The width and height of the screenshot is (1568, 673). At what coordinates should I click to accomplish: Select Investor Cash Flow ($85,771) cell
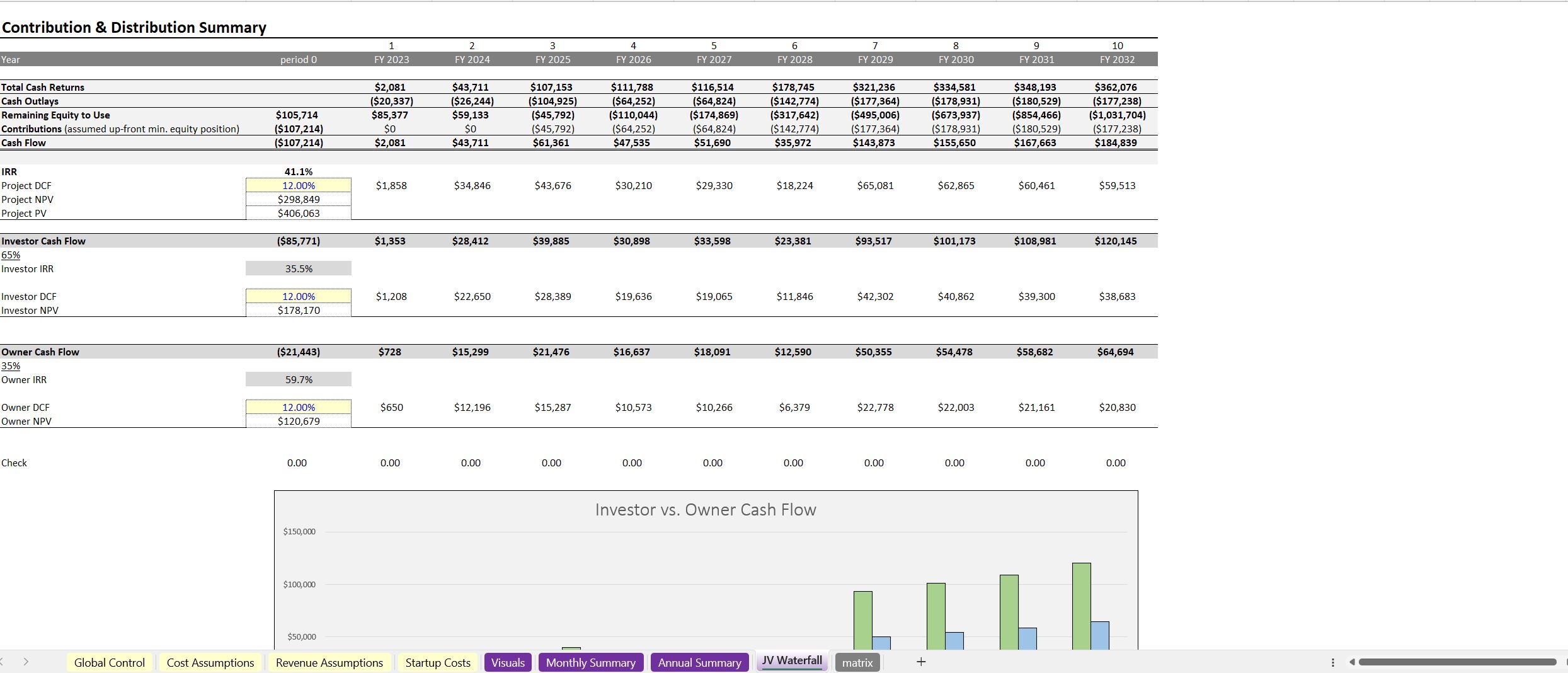click(299, 241)
